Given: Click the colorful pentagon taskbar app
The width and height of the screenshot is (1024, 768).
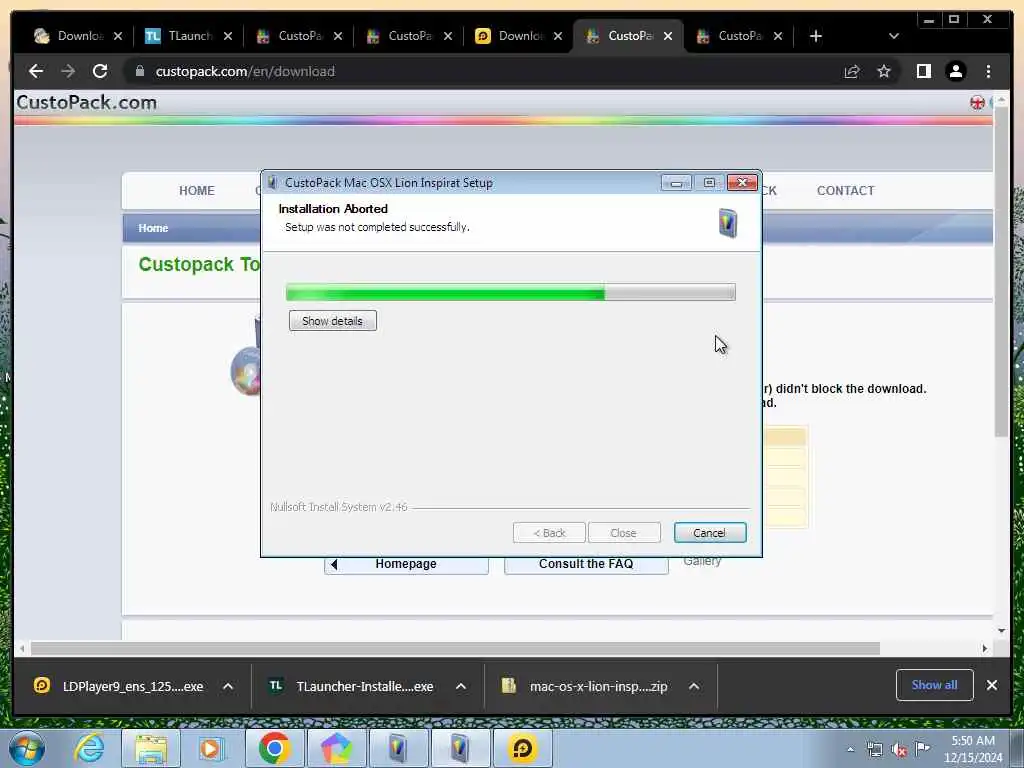Looking at the screenshot, I should point(336,748).
